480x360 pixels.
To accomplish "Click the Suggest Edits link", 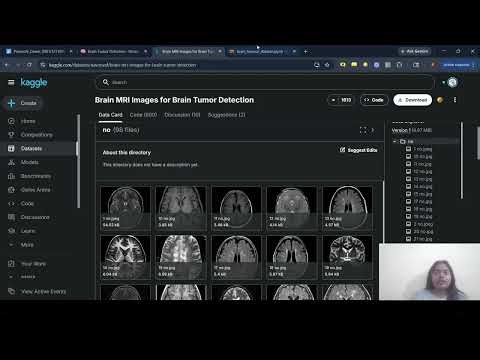I will 359,150.
